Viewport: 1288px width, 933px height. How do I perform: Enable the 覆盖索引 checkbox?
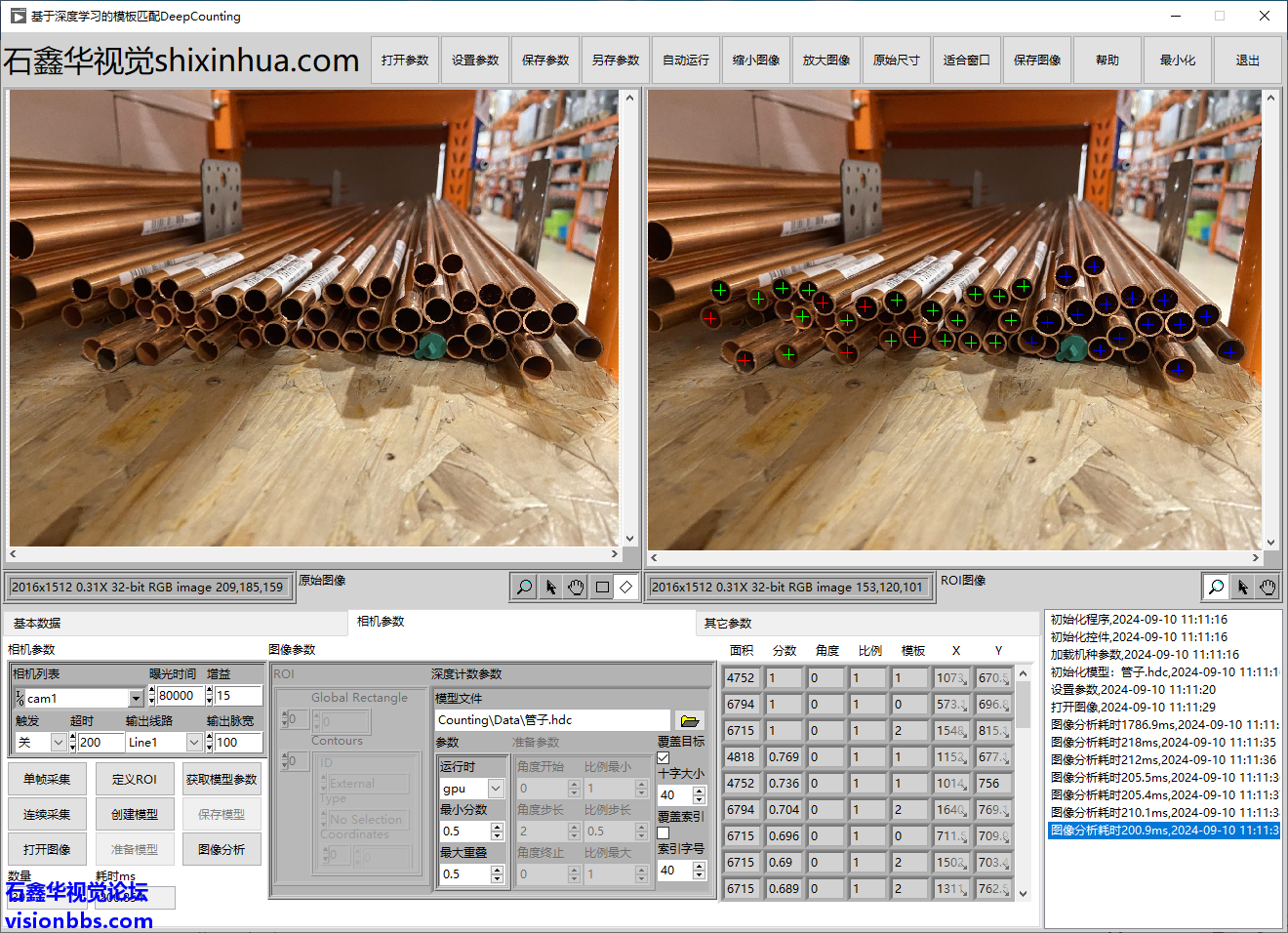664,832
